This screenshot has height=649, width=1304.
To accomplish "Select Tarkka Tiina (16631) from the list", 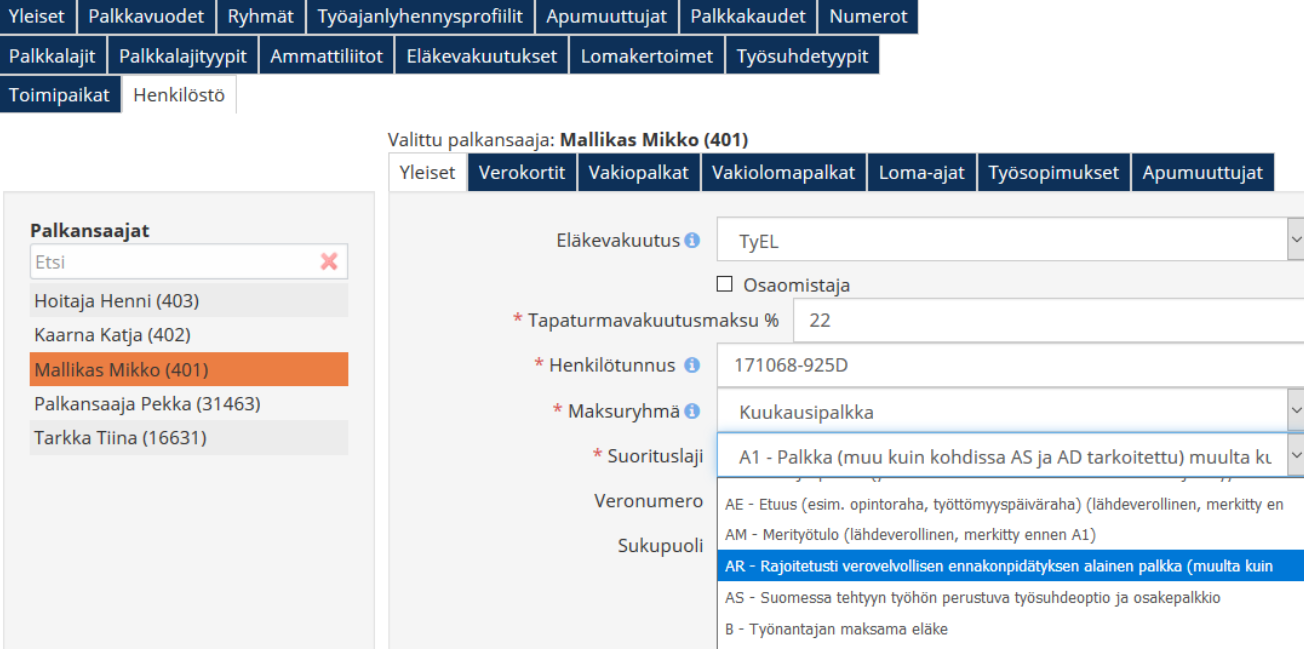I will [120, 438].
